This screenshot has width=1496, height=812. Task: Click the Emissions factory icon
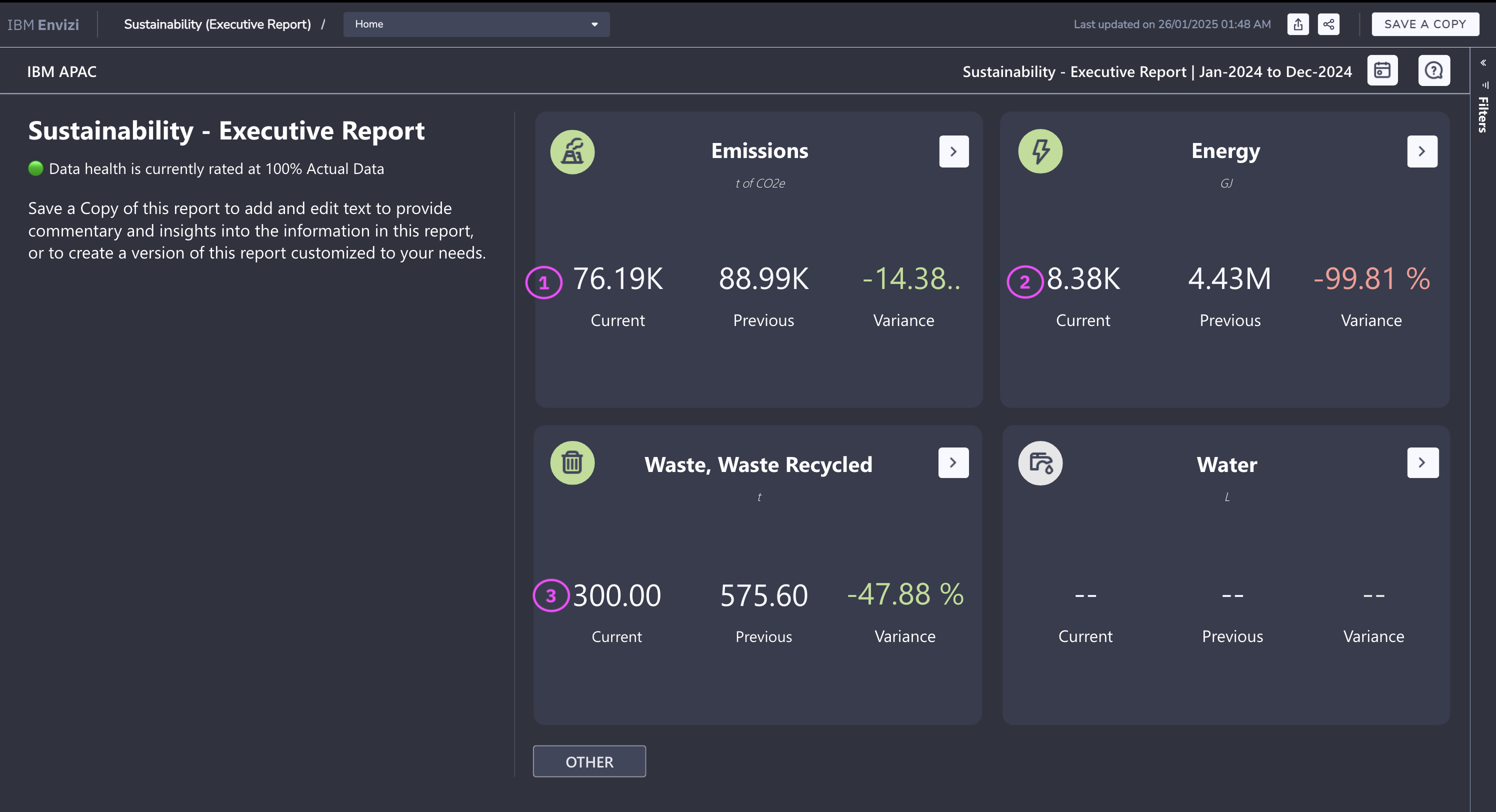pos(572,151)
